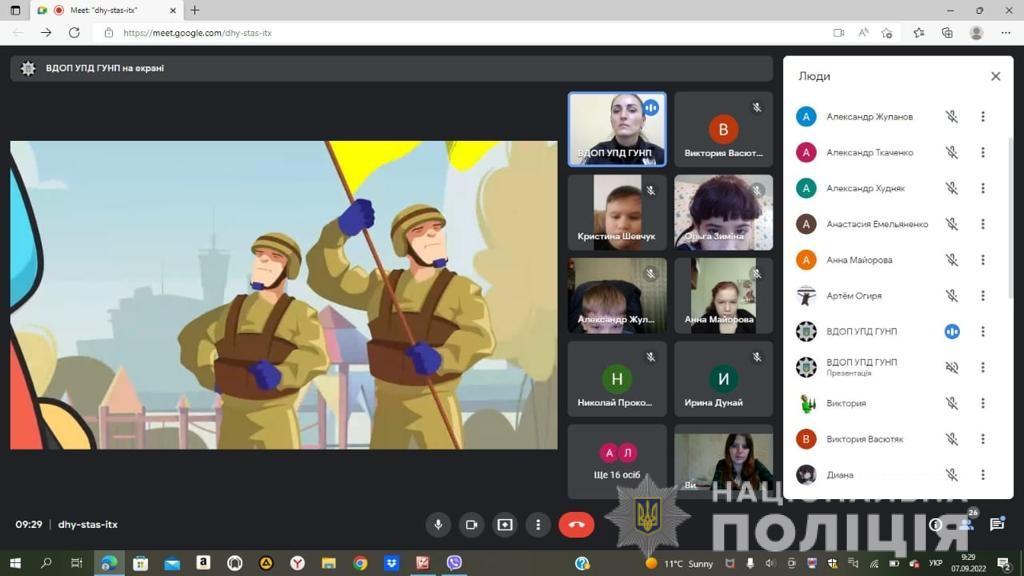Viewport: 1024px width, 576px height.
Task: Select Александр Жупанов avatar in people list
Action: click(806, 117)
